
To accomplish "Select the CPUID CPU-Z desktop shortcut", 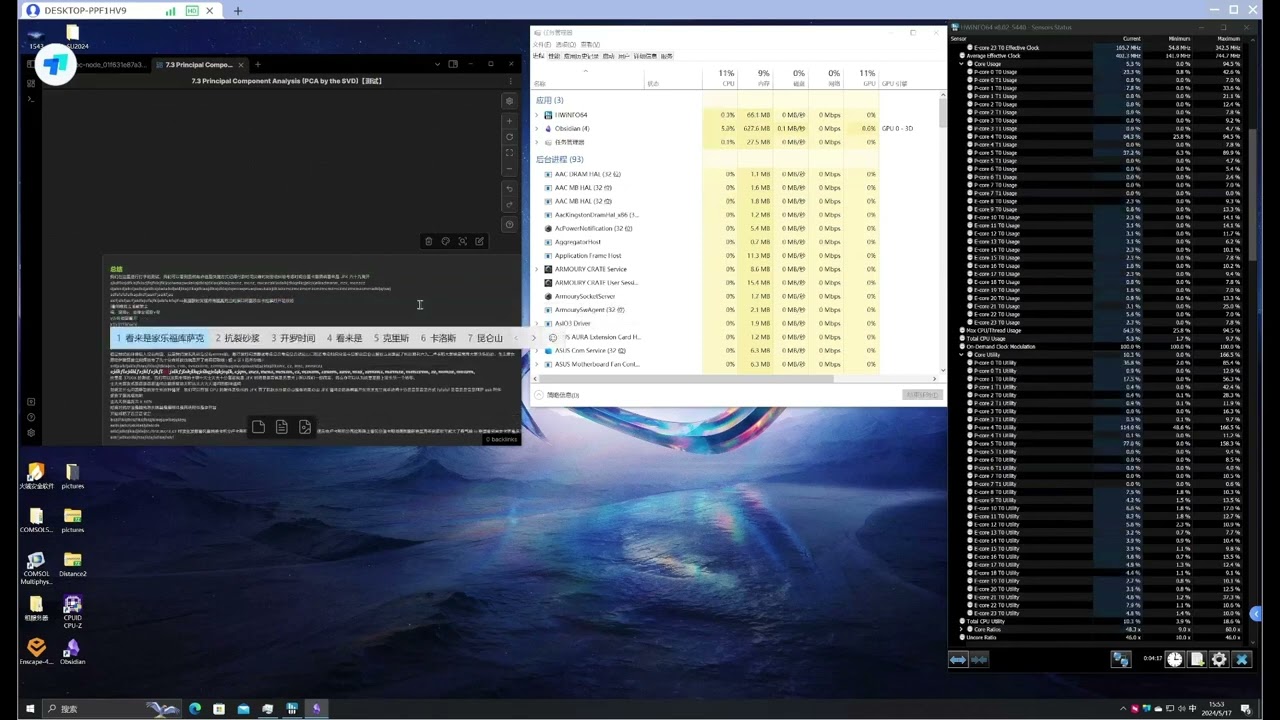I will 72,610.
